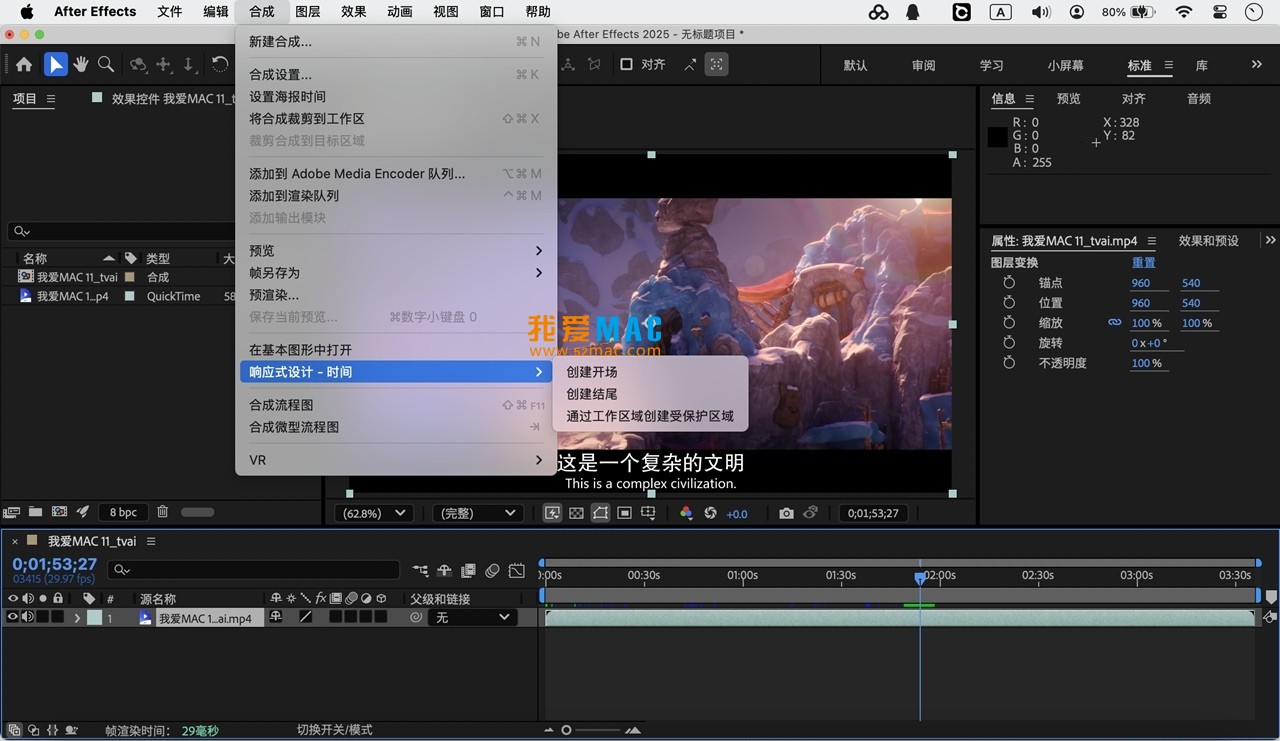The image size is (1280, 741).
Task: Create a new folder in Project panel
Action: coord(35,512)
